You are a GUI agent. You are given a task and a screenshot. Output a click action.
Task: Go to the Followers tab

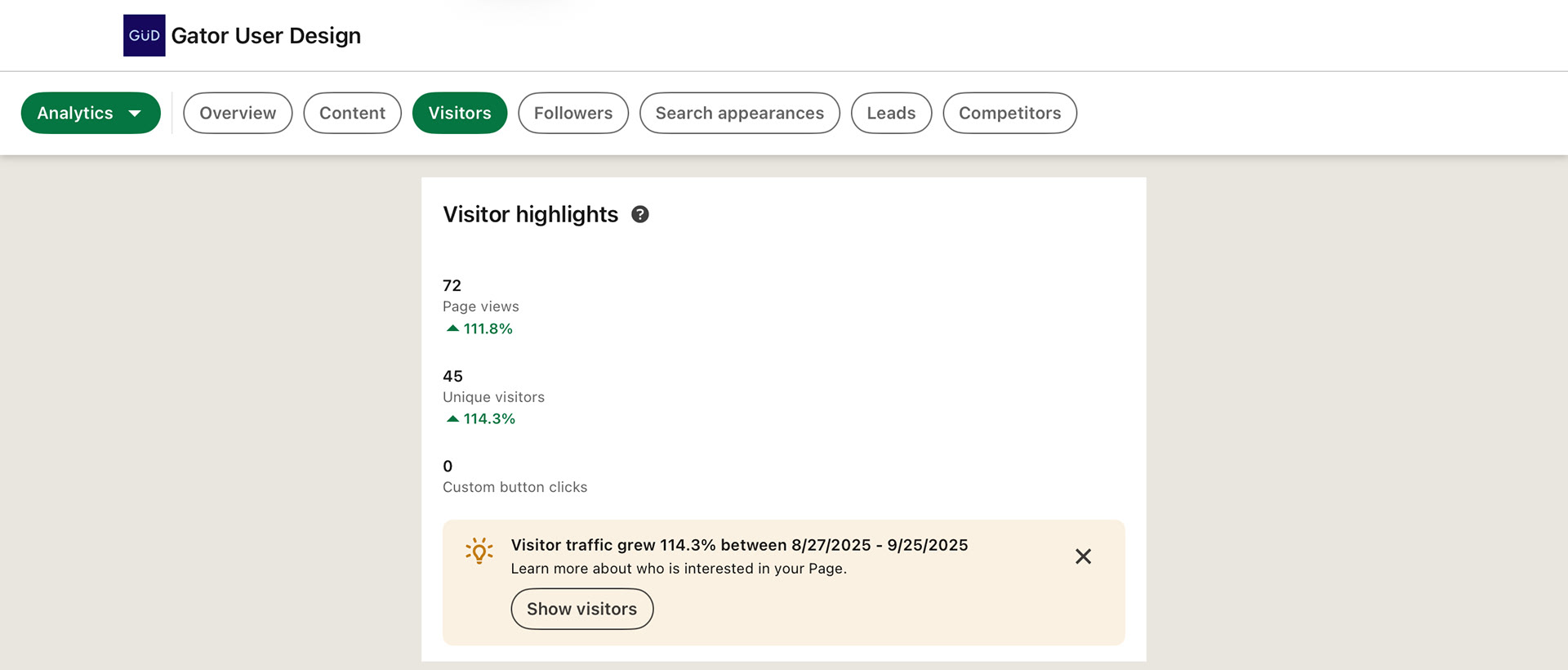573,113
